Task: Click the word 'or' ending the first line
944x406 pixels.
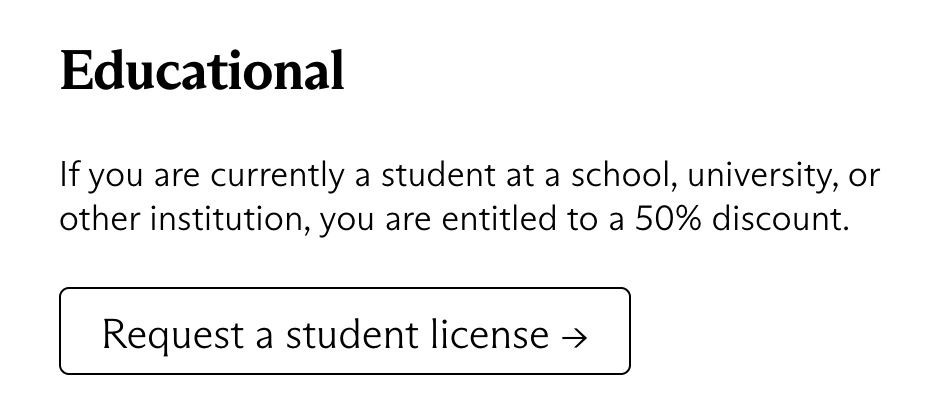Action: (864, 175)
